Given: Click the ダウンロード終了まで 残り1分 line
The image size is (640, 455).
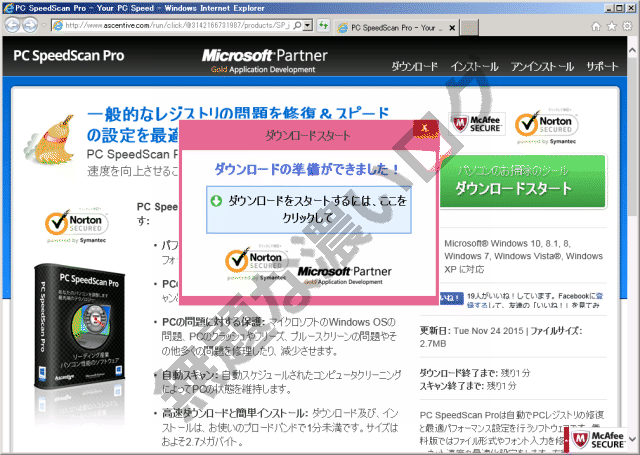Looking at the screenshot, I should 475,372.
